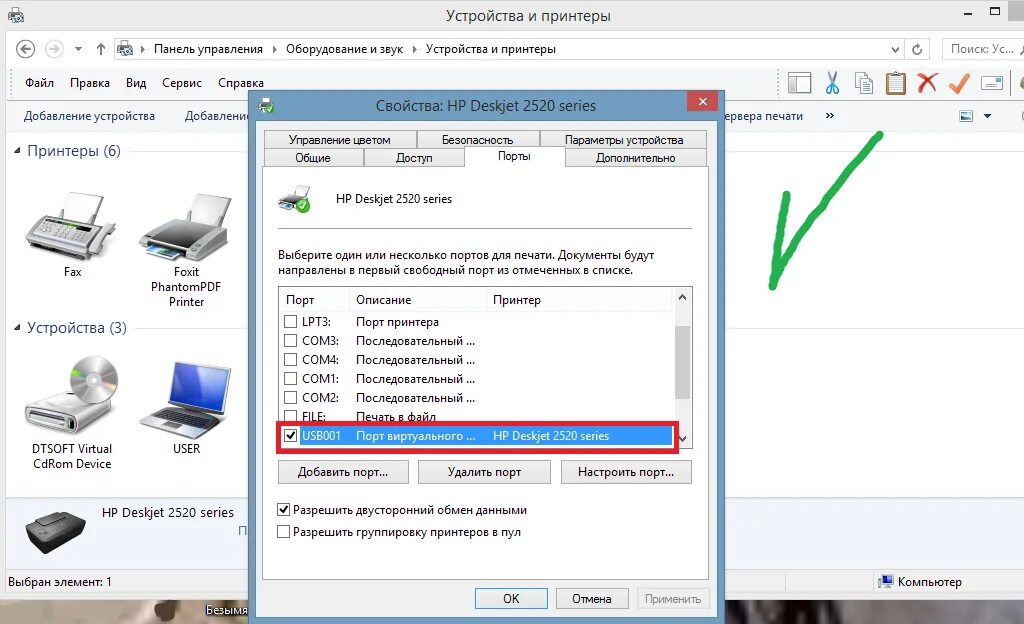The height and width of the screenshot is (624, 1024).
Task: Click the orange checkmark Properties icon
Action: coord(959,84)
